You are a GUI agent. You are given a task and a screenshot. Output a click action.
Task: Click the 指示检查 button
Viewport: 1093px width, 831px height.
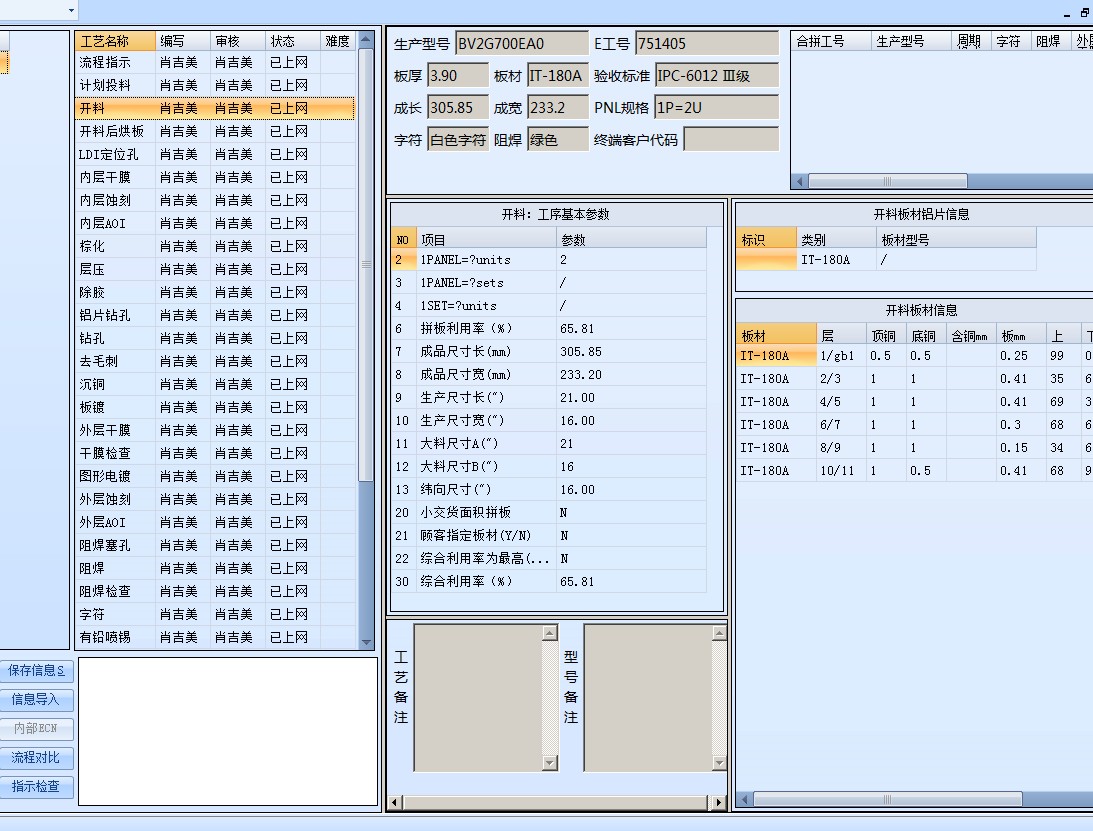tap(36, 786)
